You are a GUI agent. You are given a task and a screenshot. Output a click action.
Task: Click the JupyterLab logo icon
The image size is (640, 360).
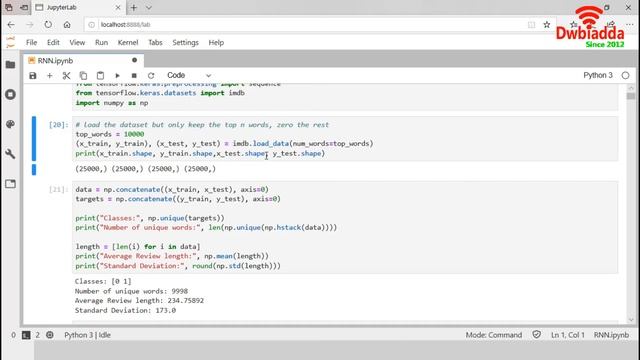coord(11,42)
